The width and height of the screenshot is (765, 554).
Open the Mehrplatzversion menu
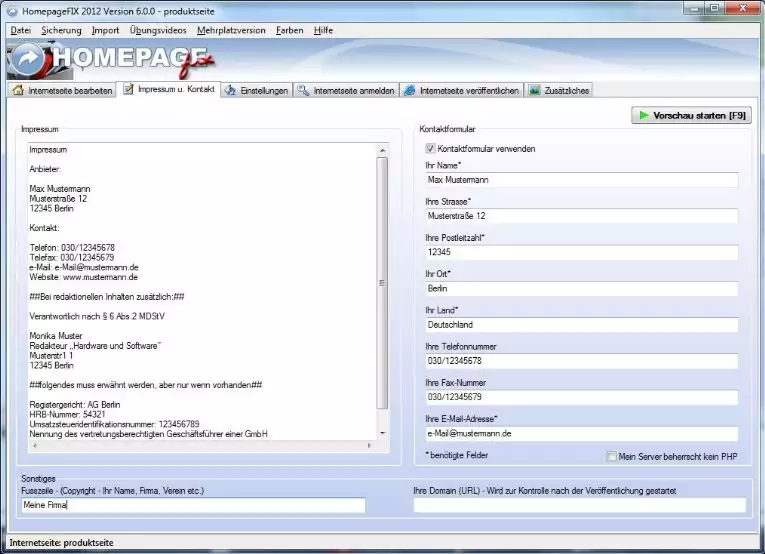231,30
